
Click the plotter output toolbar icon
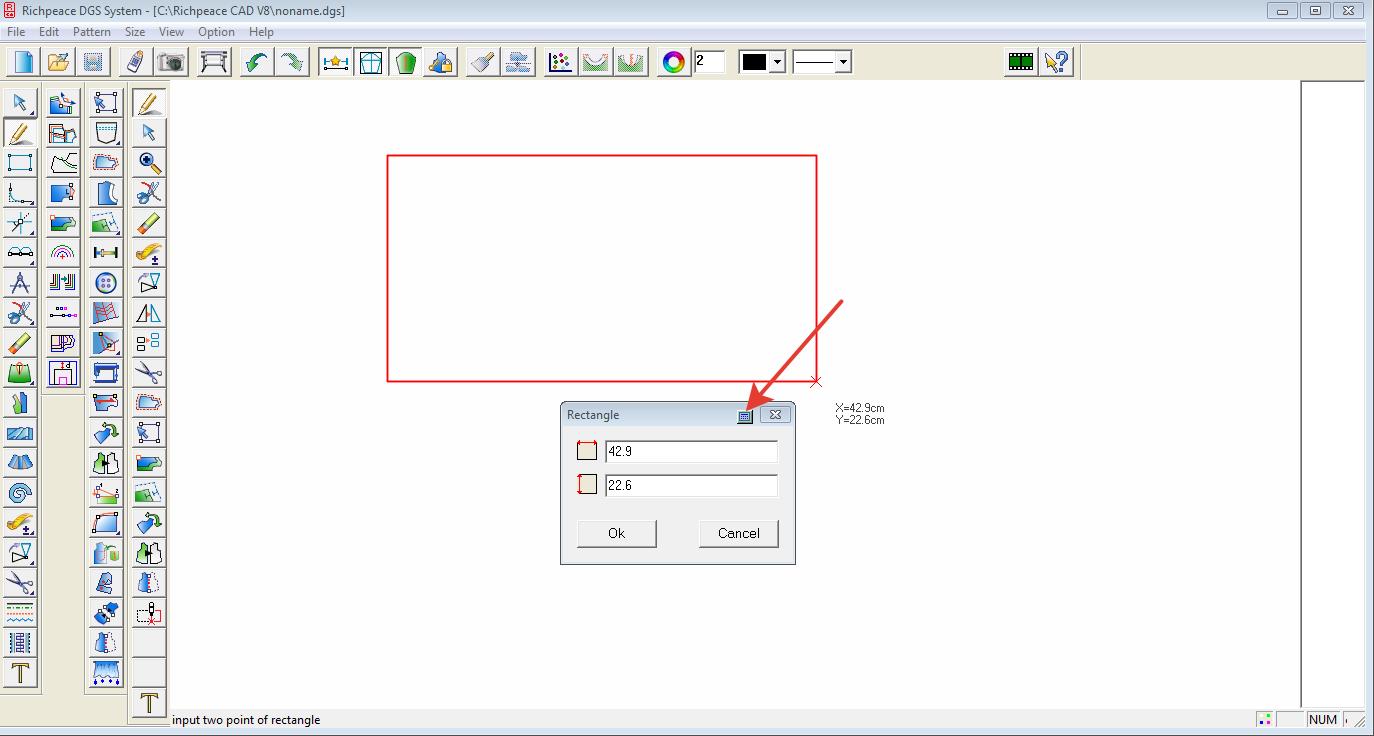click(x=214, y=62)
